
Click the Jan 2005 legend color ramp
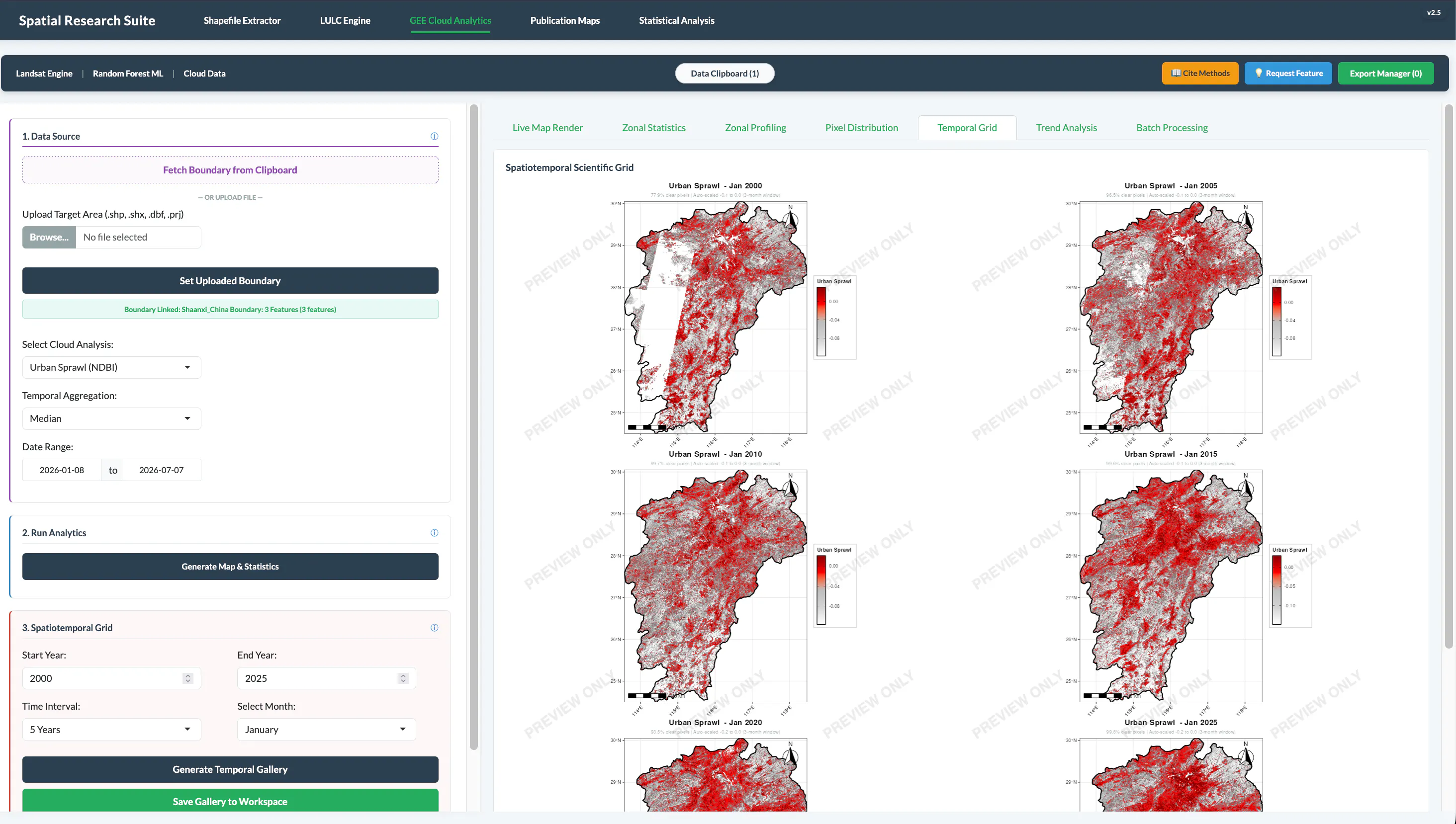tap(1276, 322)
